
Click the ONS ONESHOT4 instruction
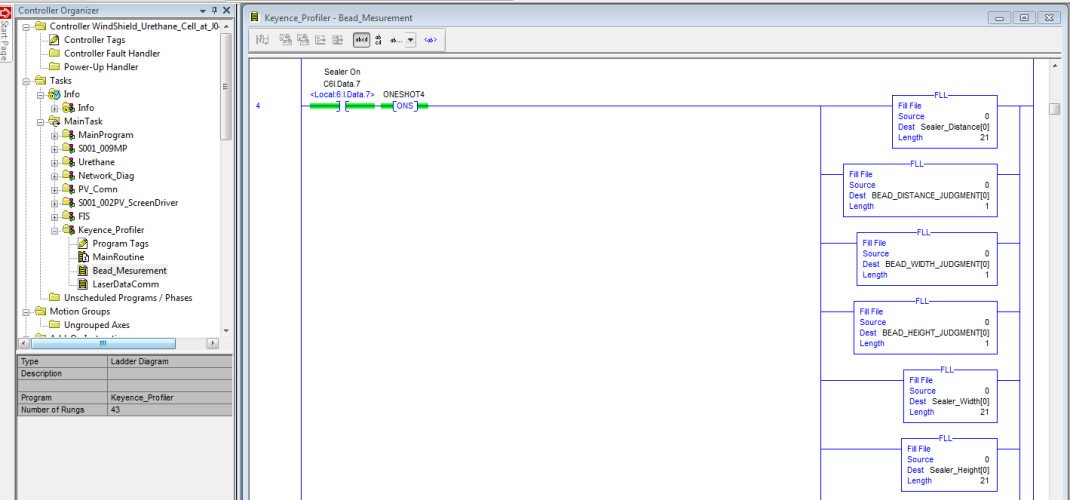pyautogui.click(x=404, y=105)
